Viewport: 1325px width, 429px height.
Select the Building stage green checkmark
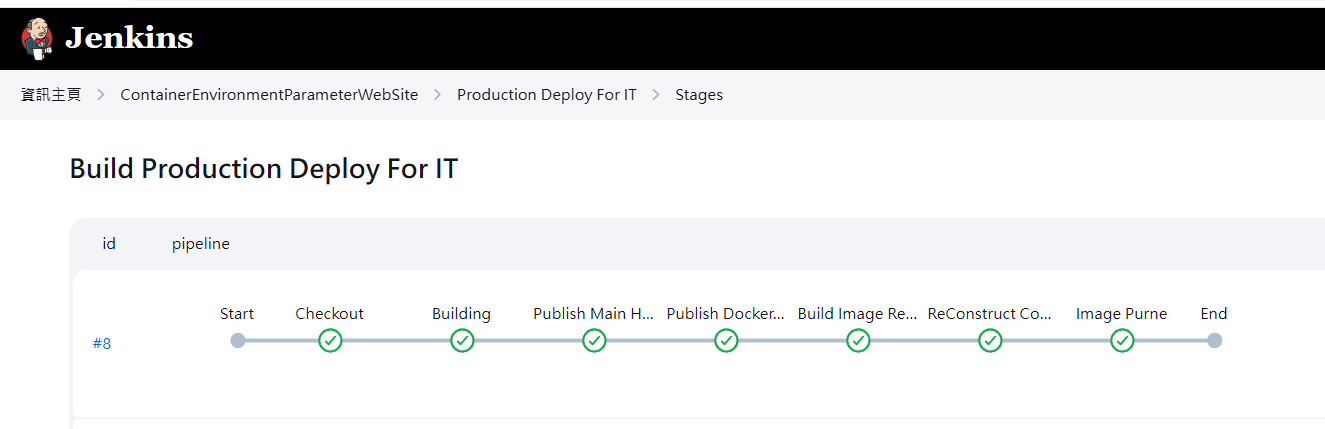point(462,341)
